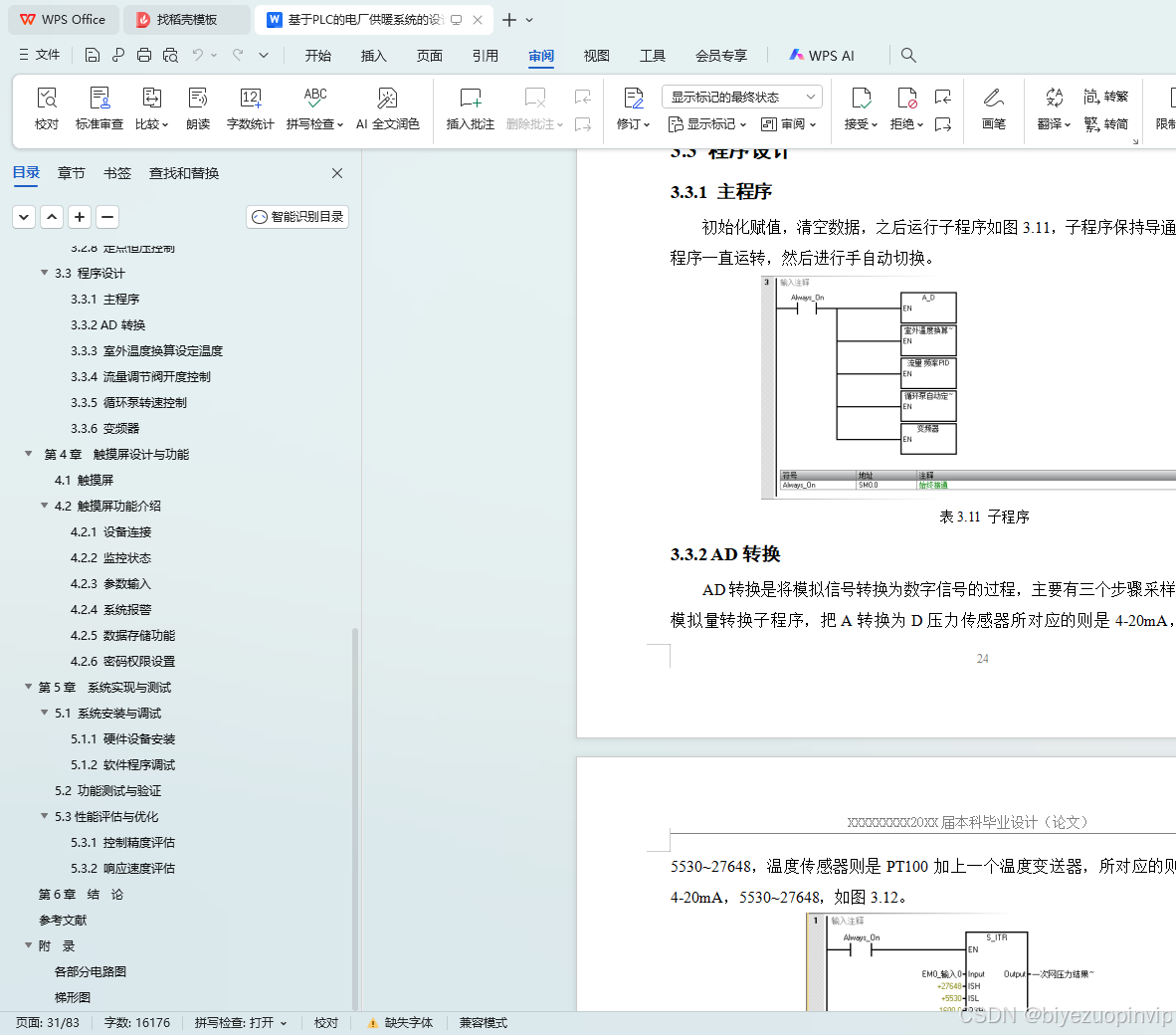This screenshot has height=1035, width=1176.
Task: Click the save icon in quick toolbar
Action: click(x=93, y=55)
